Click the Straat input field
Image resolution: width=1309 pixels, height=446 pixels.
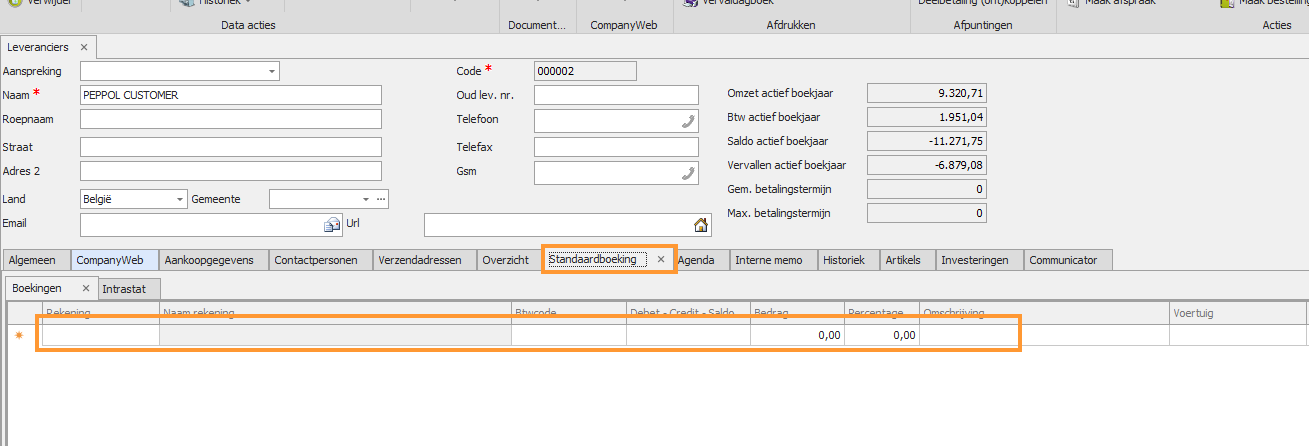pos(231,147)
